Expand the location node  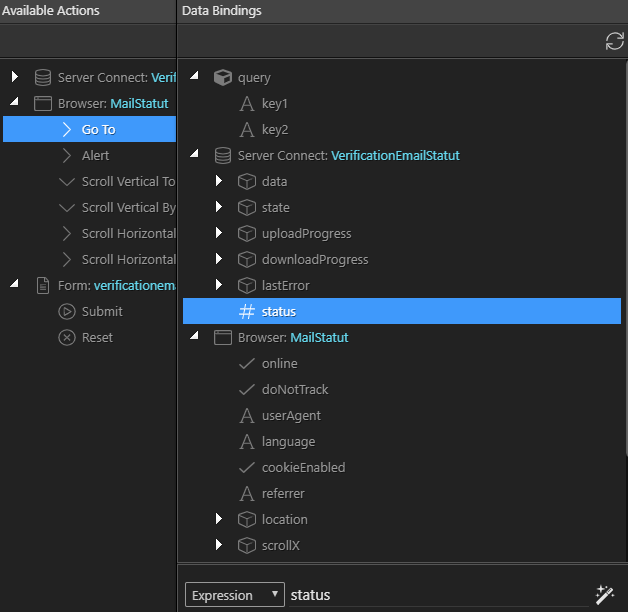pyautogui.click(x=219, y=519)
